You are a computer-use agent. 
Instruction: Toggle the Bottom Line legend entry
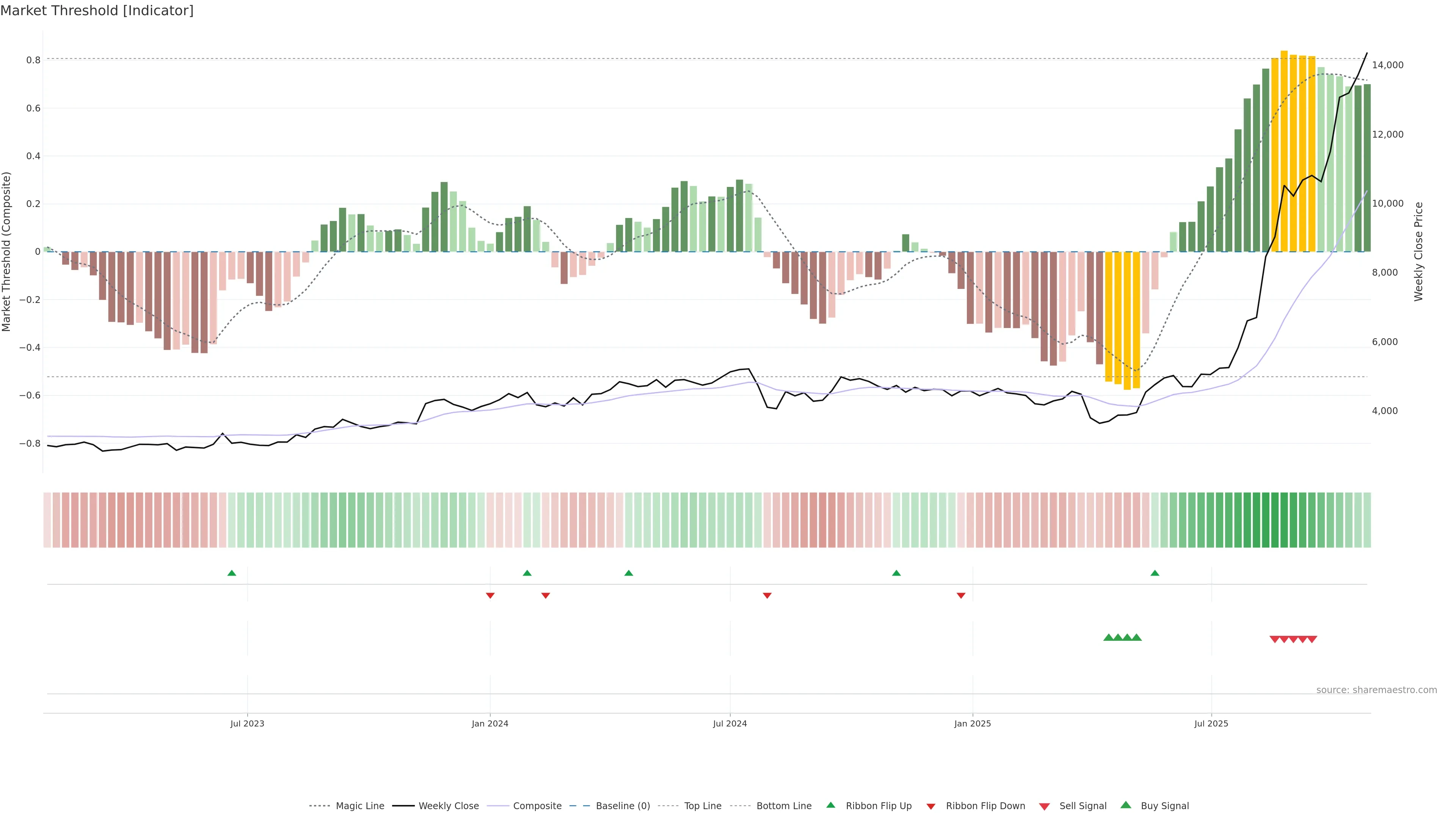783,806
